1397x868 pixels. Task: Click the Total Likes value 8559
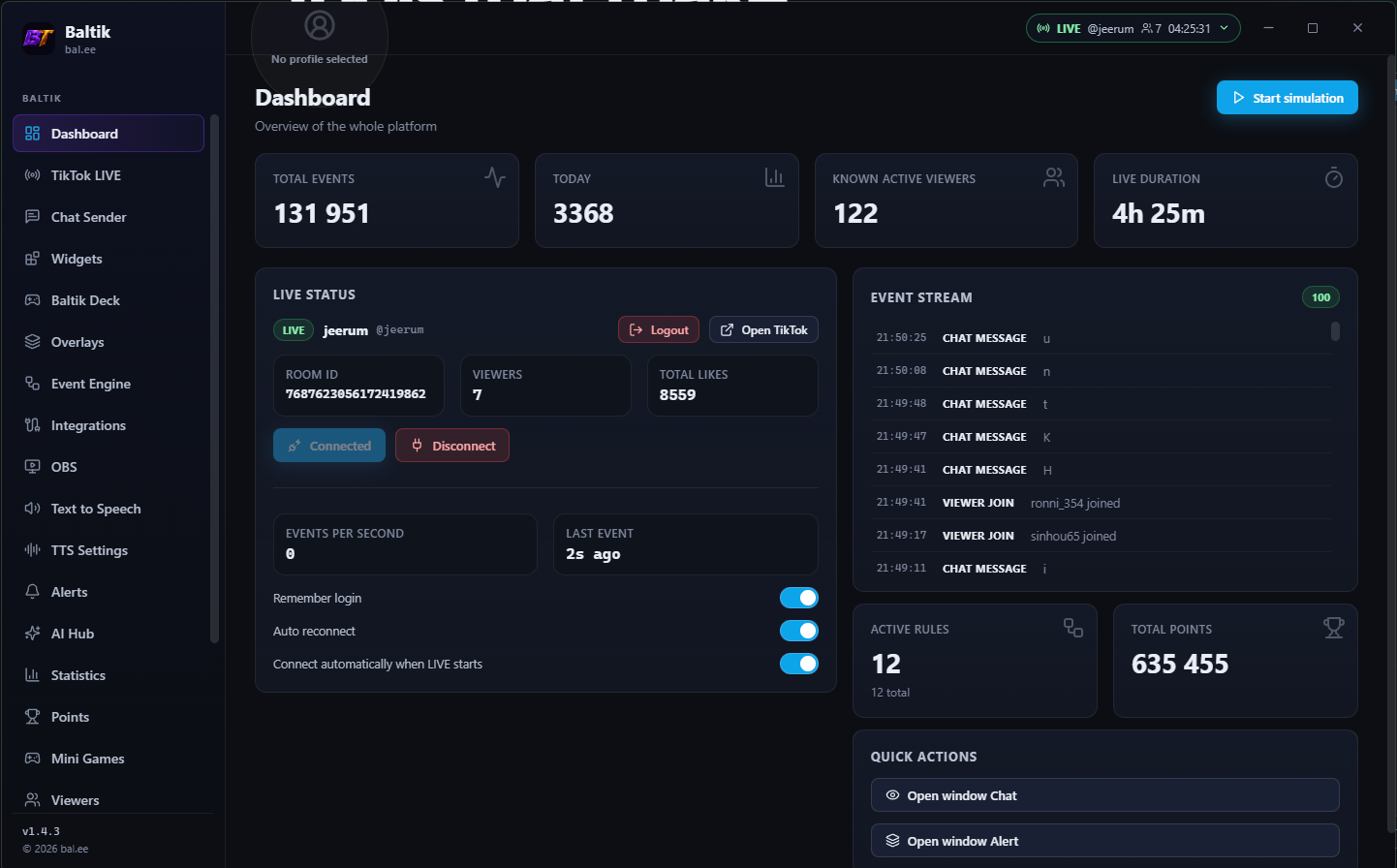pos(677,395)
